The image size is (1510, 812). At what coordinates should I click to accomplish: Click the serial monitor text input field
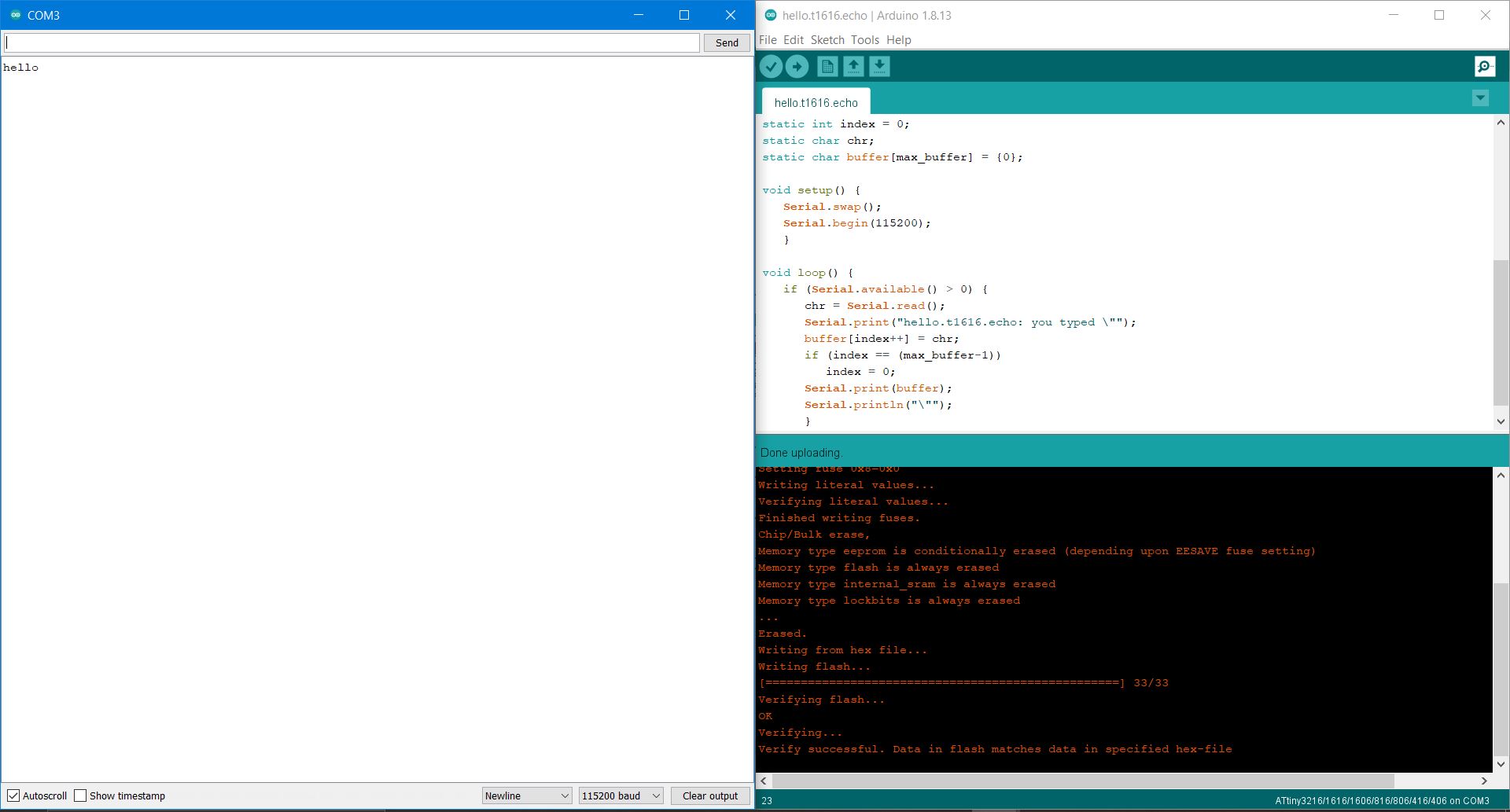(x=352, y=42)
